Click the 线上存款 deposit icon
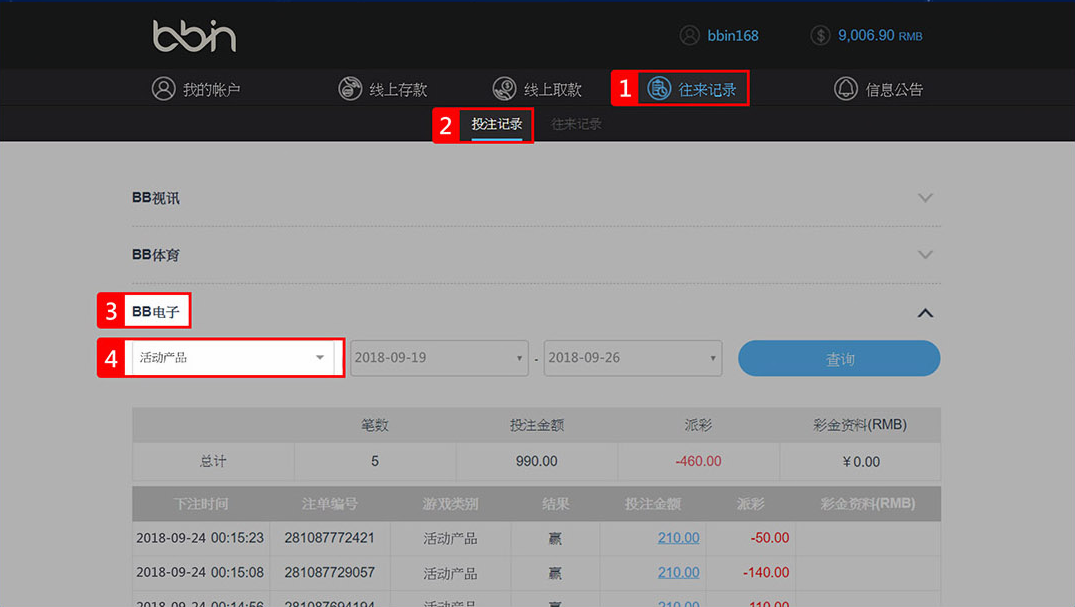 click(x=350, y=88)
